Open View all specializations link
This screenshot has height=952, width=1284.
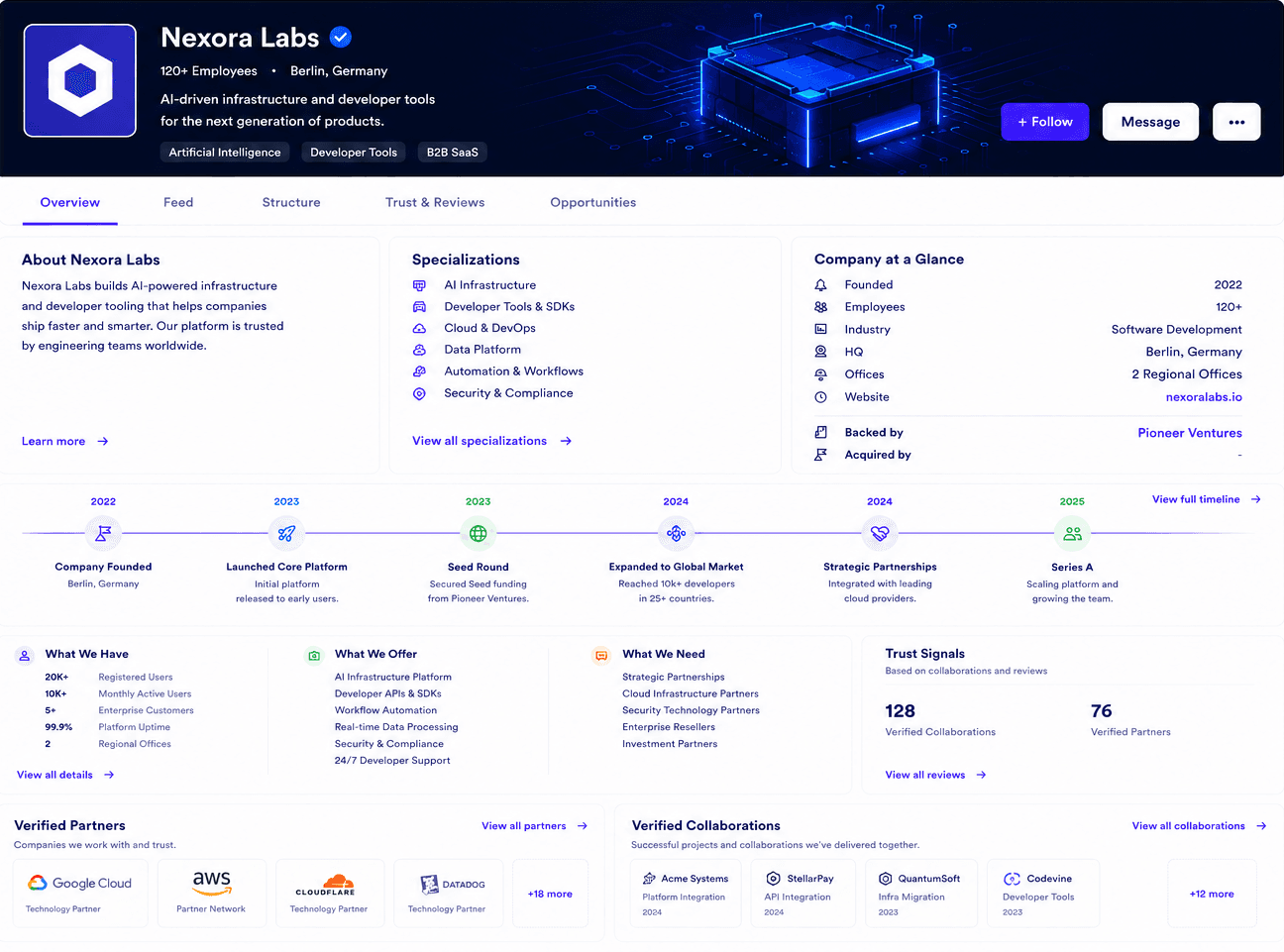click(x=492, y=441)
